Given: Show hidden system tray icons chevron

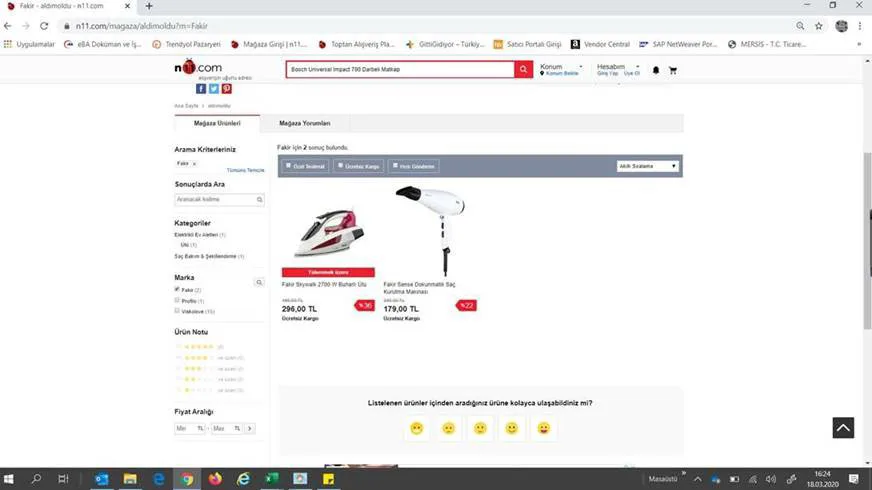Looking at the screenshot, I should click(697, 479).
